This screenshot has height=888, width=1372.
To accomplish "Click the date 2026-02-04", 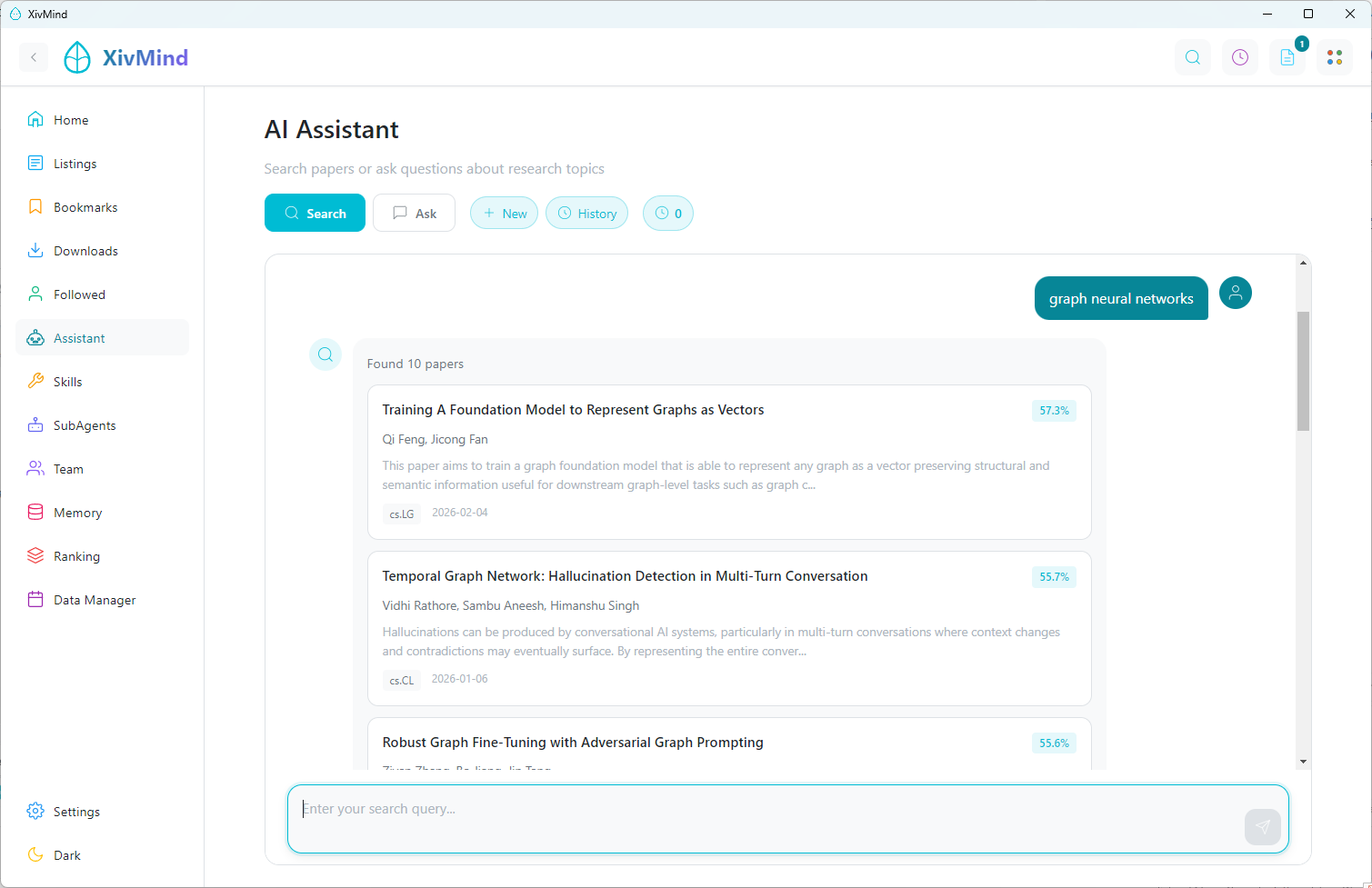I will [x=460, y=513].
